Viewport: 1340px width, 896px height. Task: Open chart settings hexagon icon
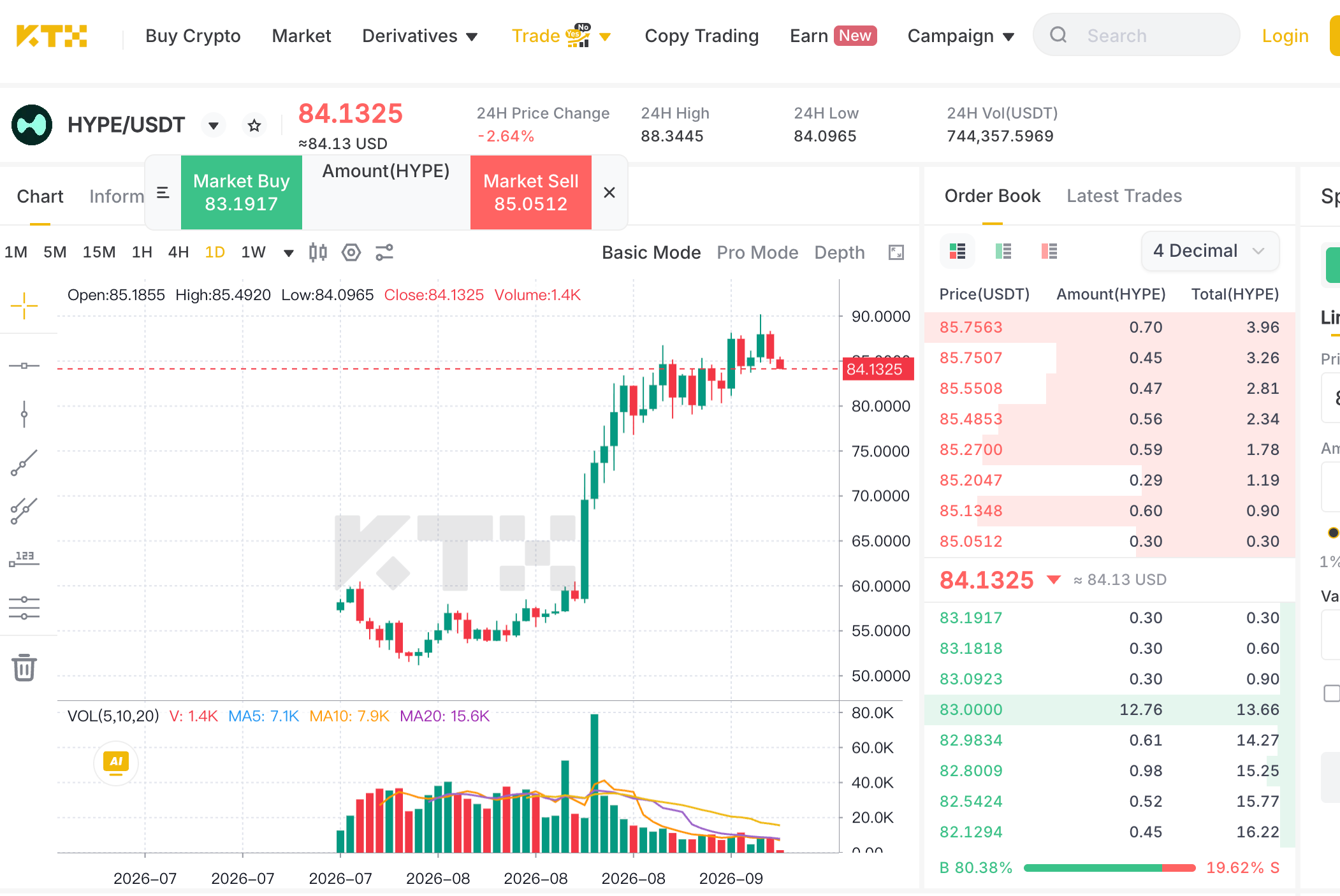click(x=351, y=252)
